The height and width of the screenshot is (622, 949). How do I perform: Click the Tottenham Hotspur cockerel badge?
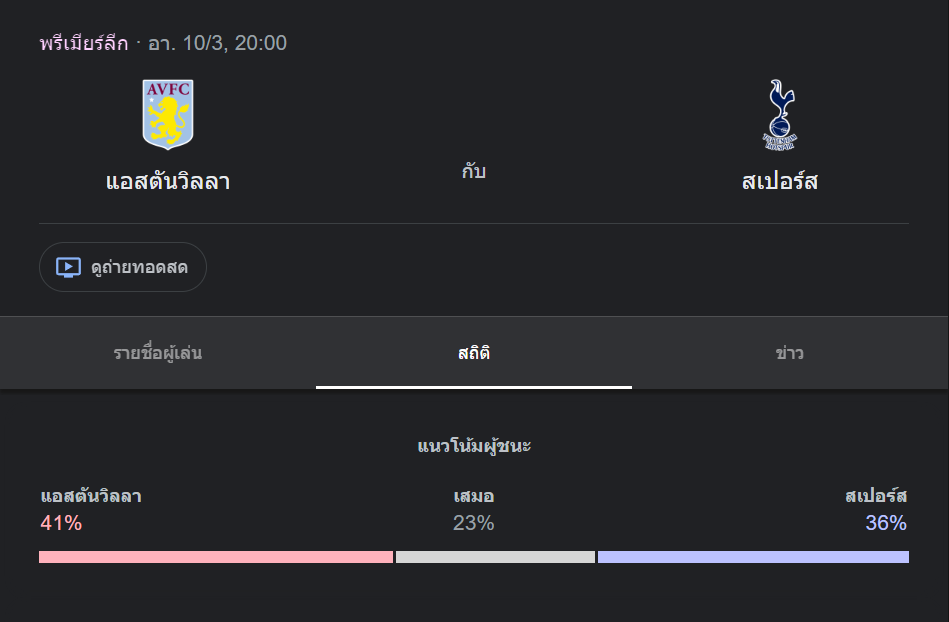(x=779, y=113)
